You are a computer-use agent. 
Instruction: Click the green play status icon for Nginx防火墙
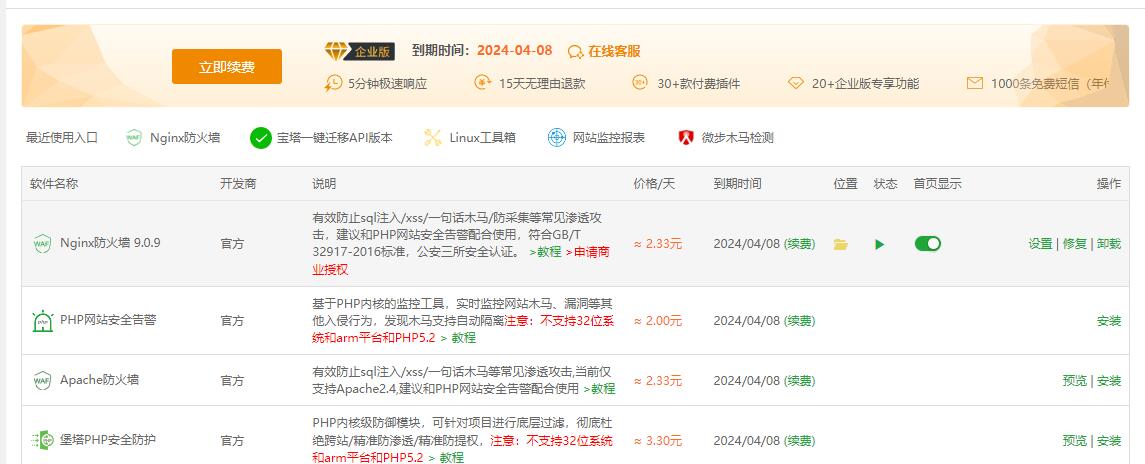880,244
